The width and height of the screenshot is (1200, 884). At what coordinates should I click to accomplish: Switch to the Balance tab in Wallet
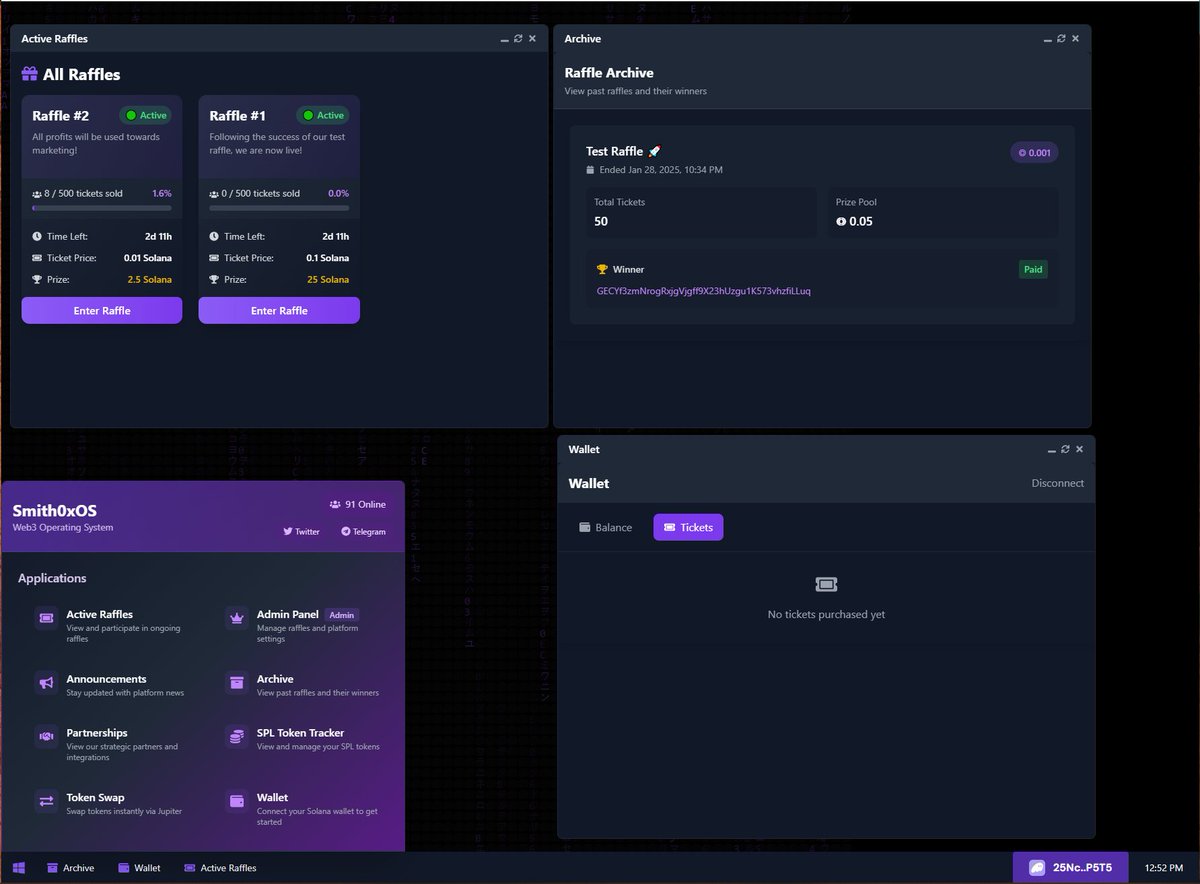pyautogui.click(x=605, y=527)
